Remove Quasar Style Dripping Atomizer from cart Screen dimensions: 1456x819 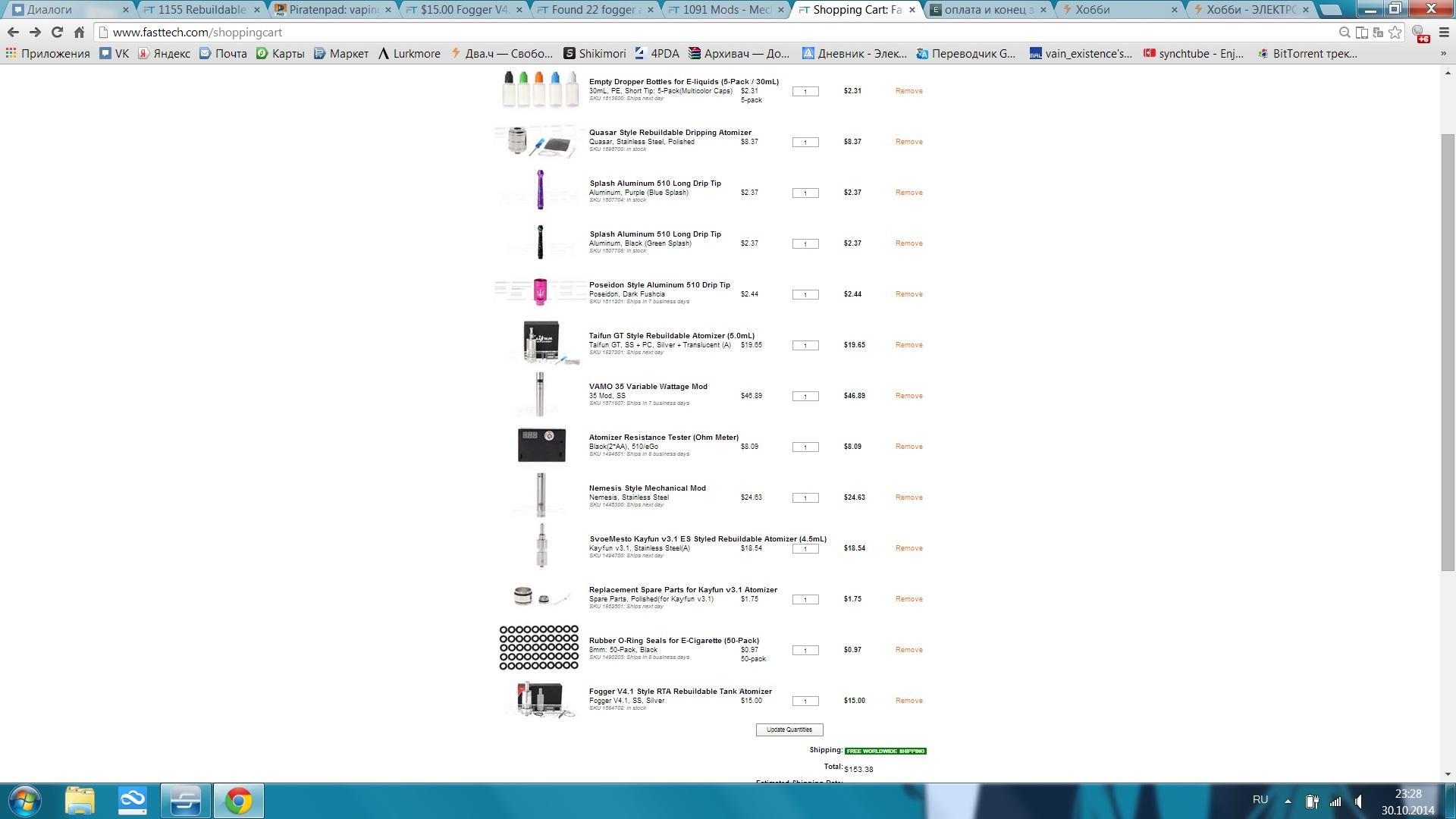coord(908,142)
